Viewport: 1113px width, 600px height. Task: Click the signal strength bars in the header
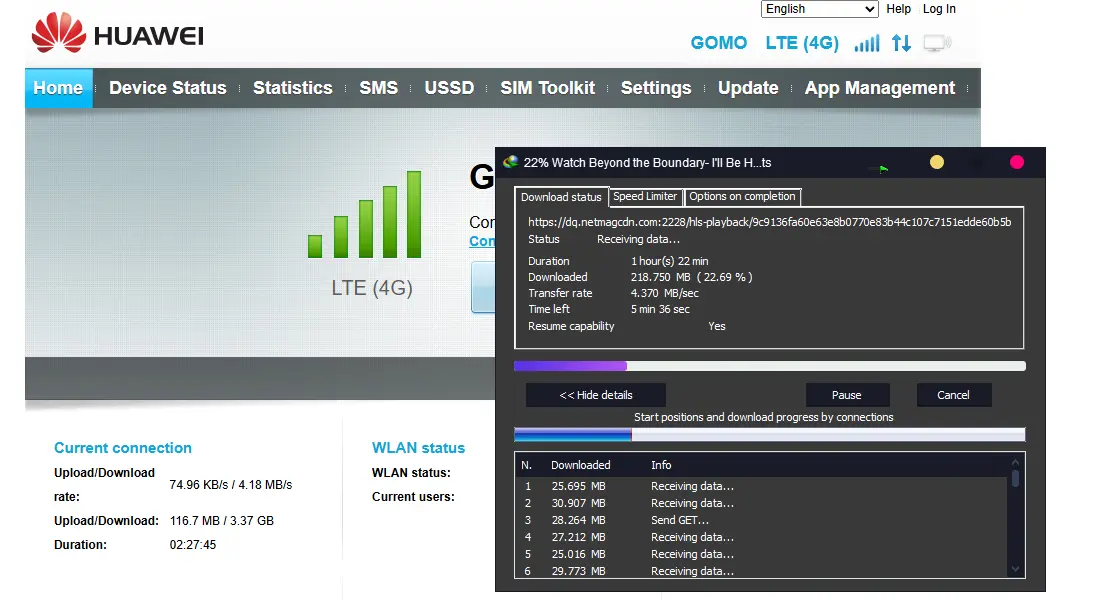pyautogui.click(x=867, y=43)
